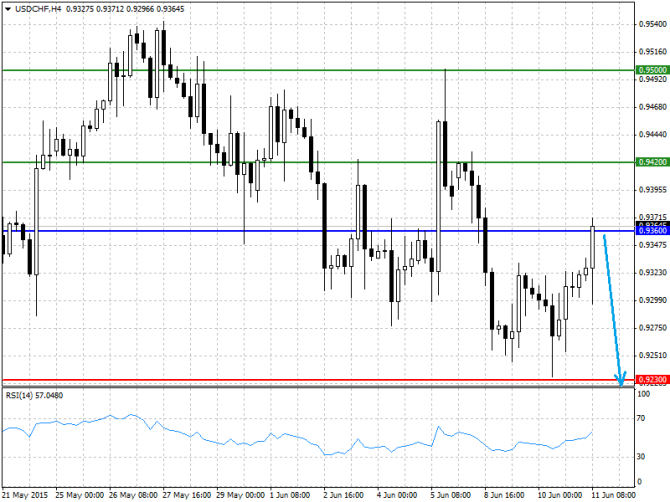Click the OHLC values starting 0.93275
The height and width of the screenshot is (502, 670).
click(125, 9)
